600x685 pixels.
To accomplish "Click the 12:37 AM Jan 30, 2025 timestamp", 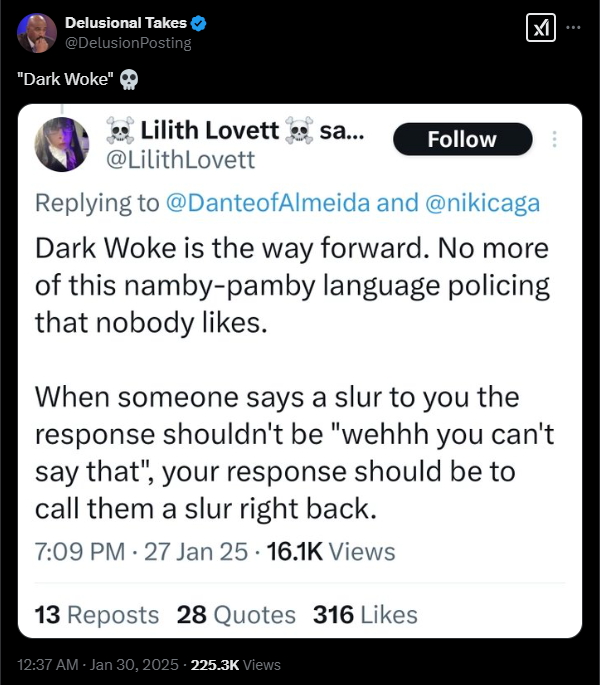I will pos(99,664).
